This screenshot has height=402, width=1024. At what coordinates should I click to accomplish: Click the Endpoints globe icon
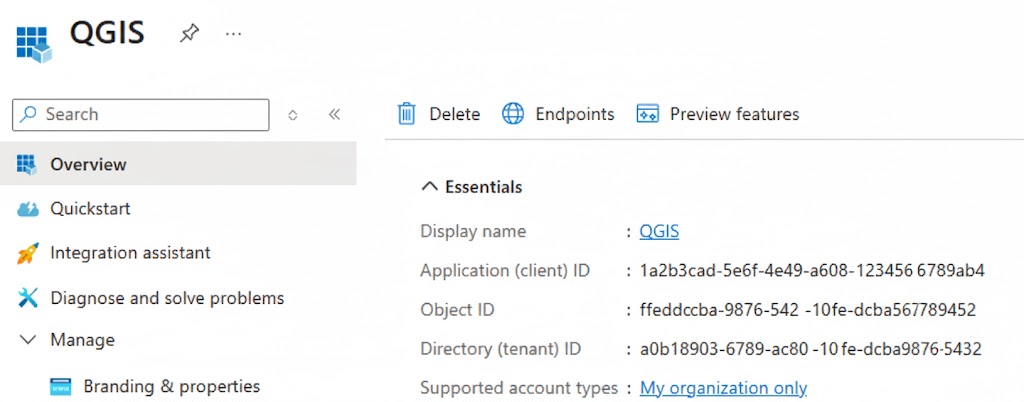[x=513, y=114]
